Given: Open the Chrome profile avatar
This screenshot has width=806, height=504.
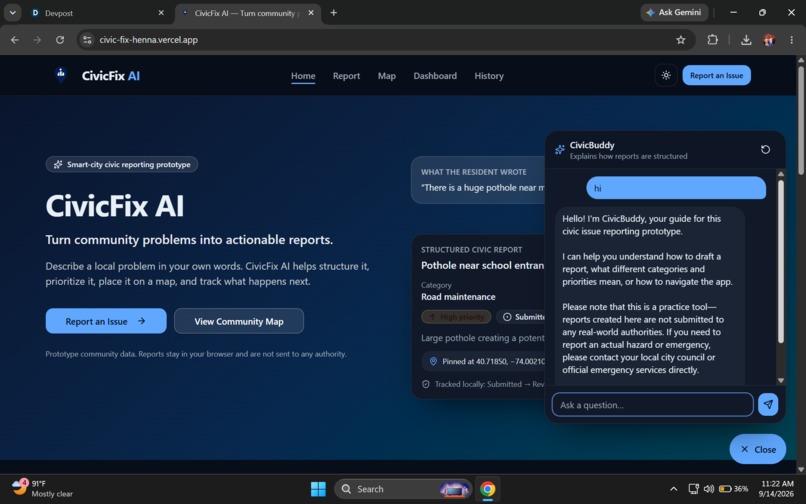Looking at the screenshot, I should point(769,40).
